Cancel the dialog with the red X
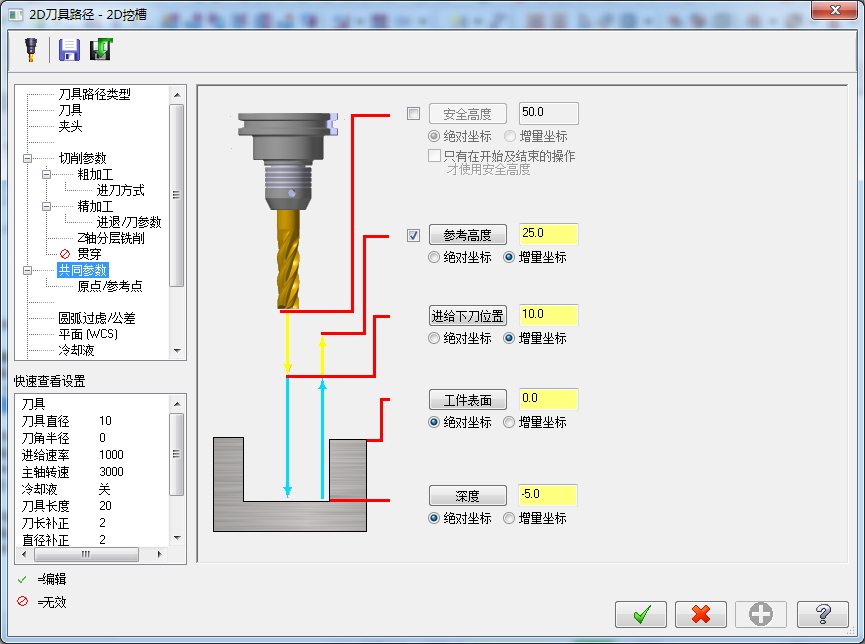This screenshot has width=865, height=644. (701, 614)
